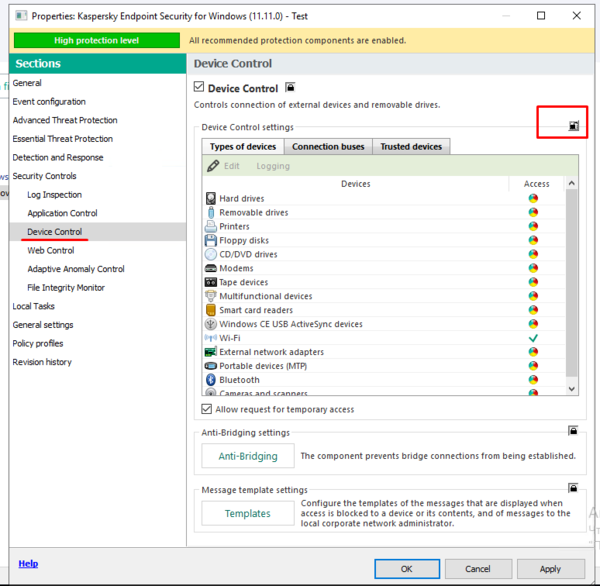Open the Help link

(x=28, y=563)
